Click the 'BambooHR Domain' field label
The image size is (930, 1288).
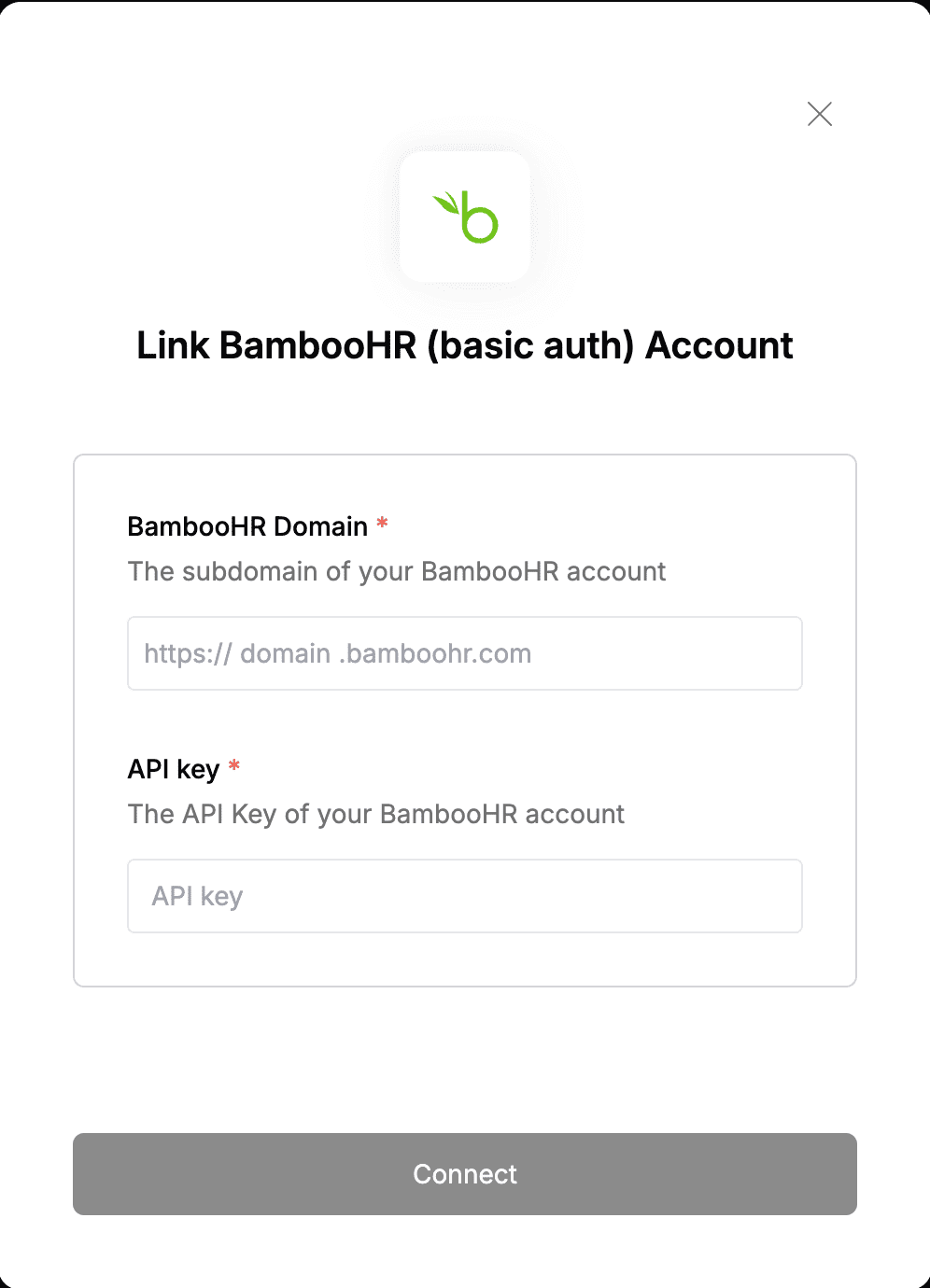[247, 526]
